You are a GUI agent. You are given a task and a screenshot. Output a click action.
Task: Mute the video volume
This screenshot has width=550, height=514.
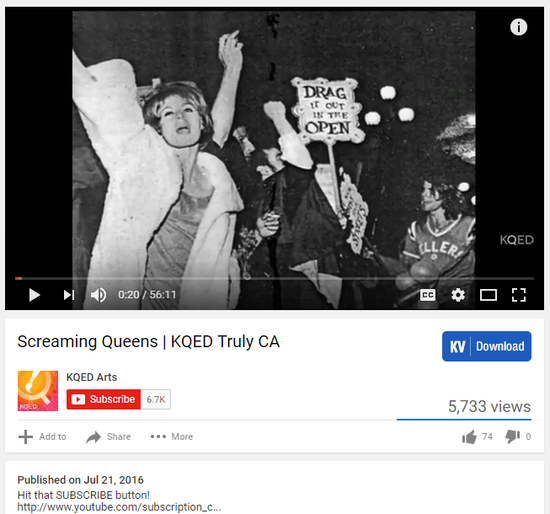pos(98,295)
